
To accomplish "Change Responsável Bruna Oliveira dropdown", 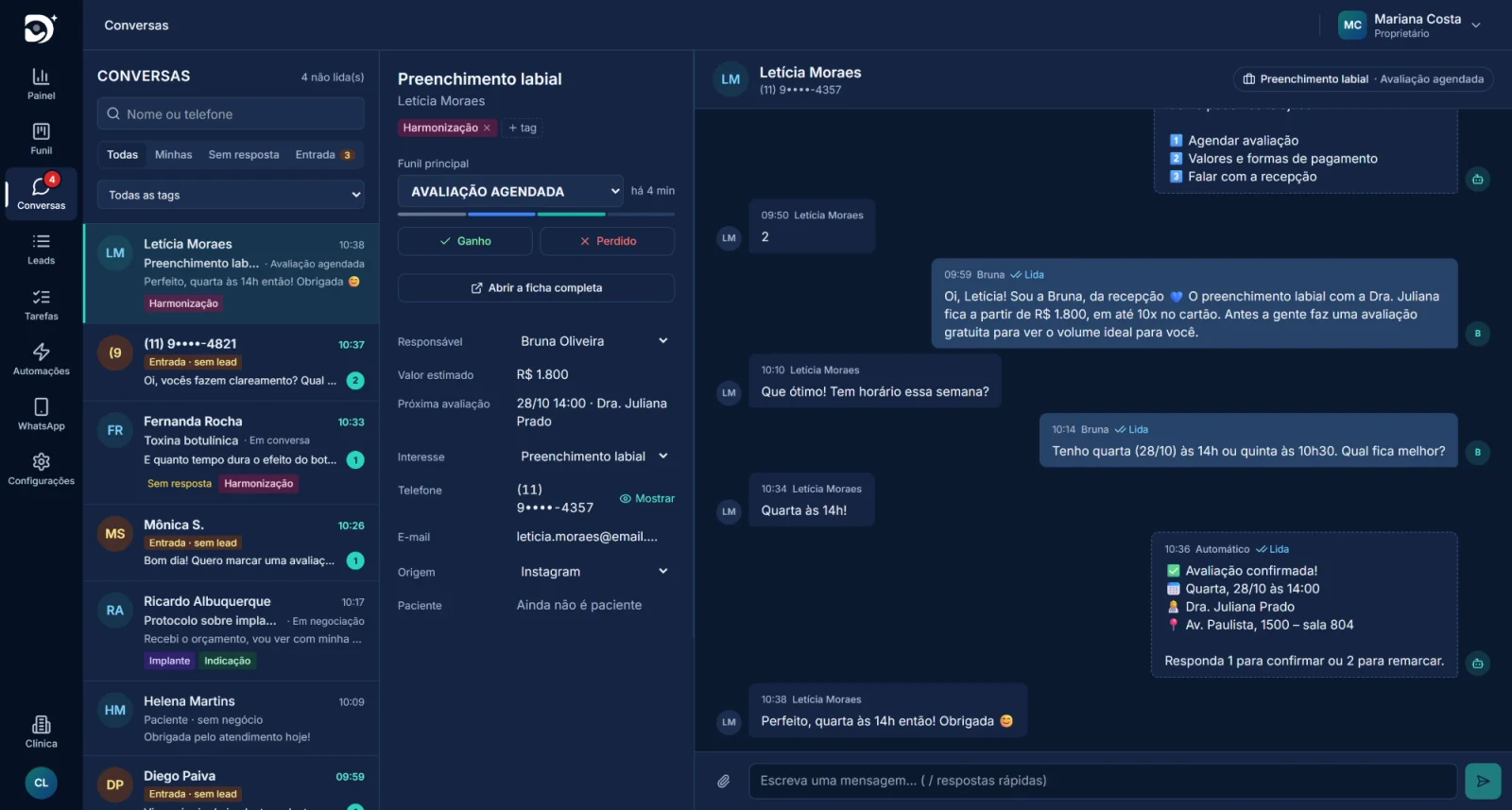I will coord(595,341).
